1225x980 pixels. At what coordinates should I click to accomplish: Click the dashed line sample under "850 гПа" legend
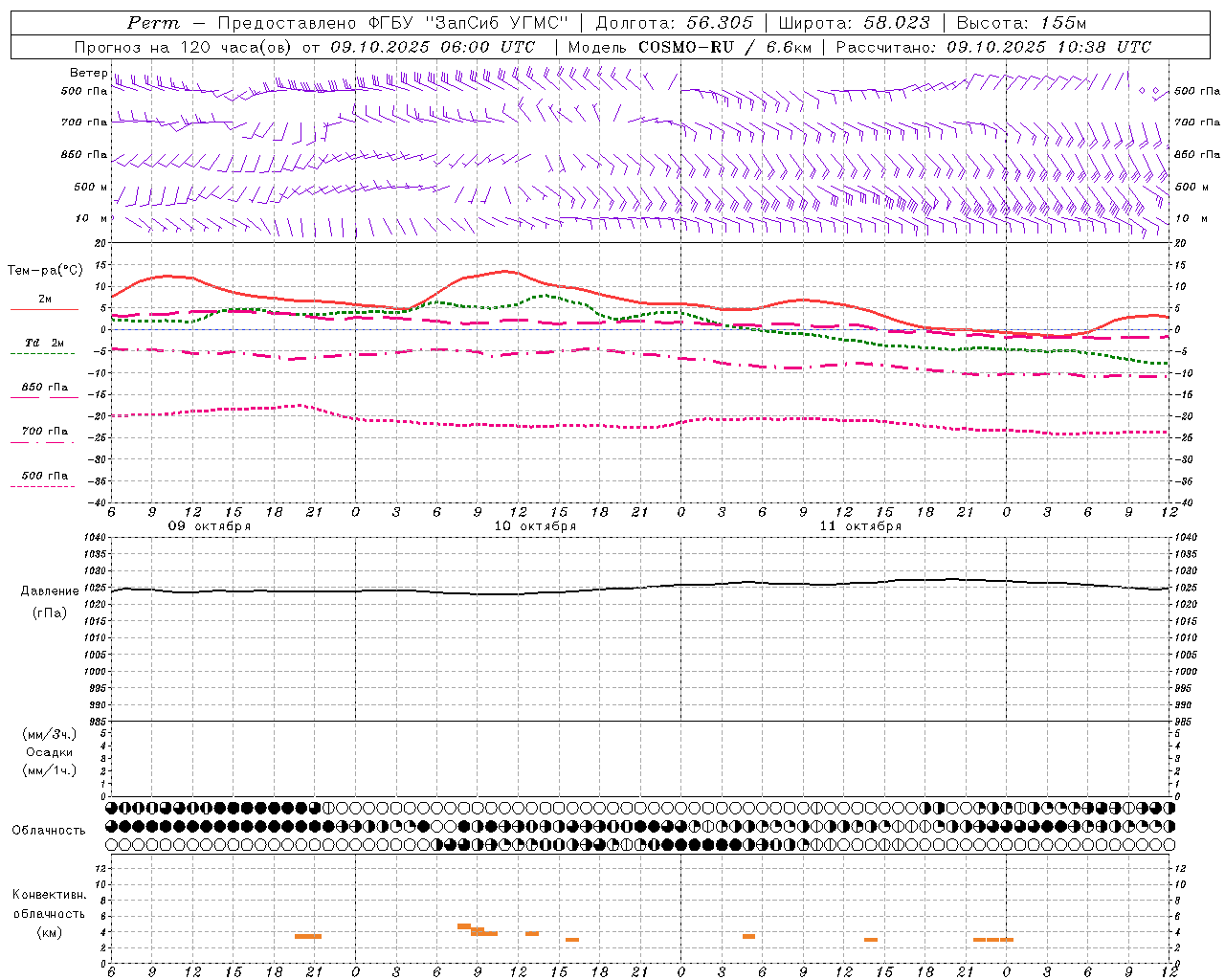tap(44, 397)
